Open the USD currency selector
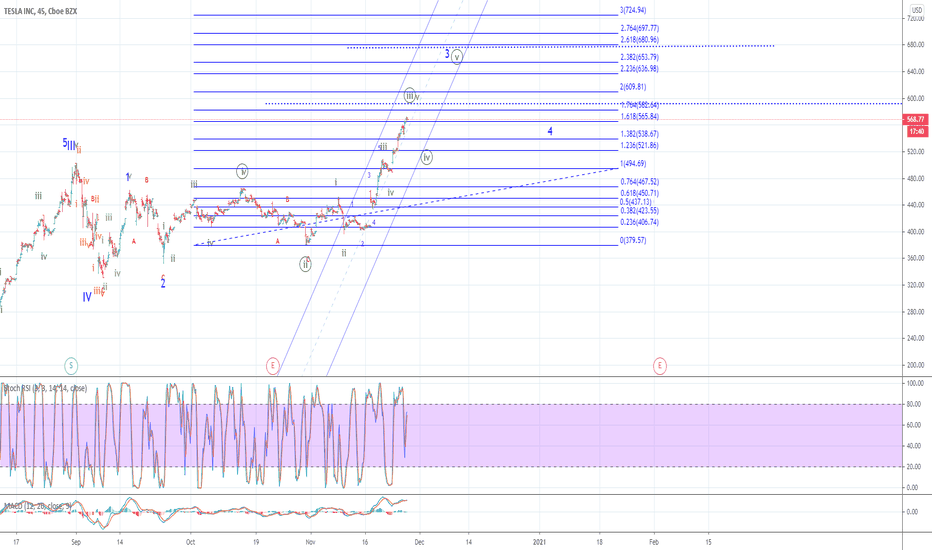The width and height of the screenshot is (932, 550). pos(917,10)
